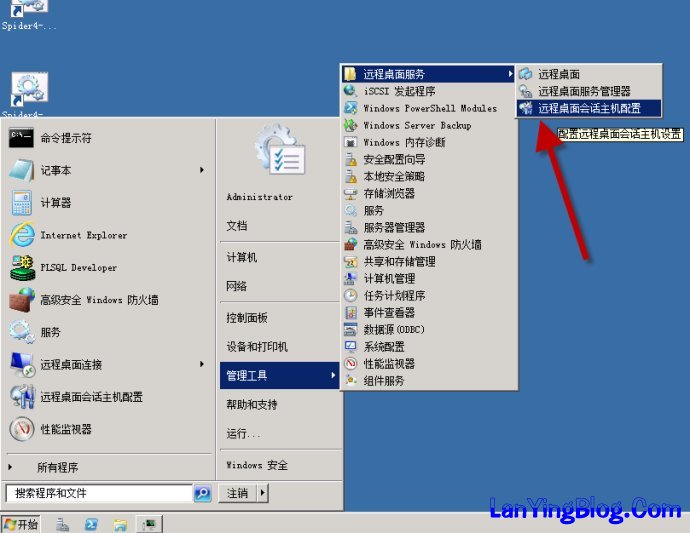Open 运行... from Start menu
Screen dimensions: 690x533
click(x=243, y=434)
